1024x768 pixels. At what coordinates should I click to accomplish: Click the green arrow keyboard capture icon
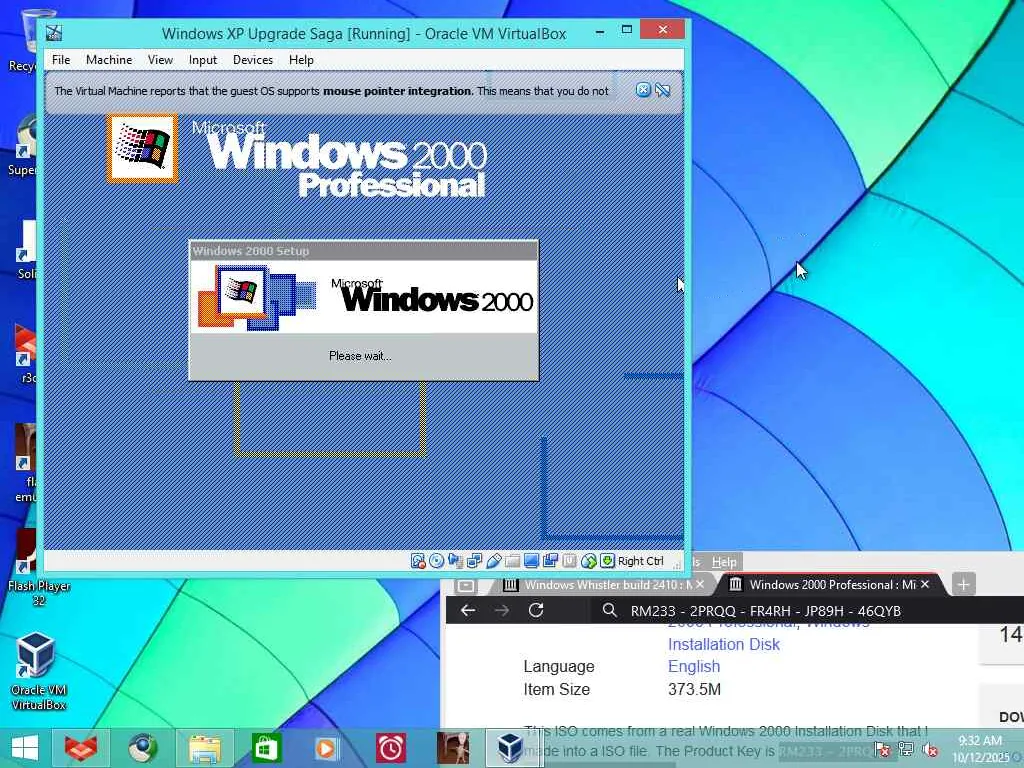[607, 561]
